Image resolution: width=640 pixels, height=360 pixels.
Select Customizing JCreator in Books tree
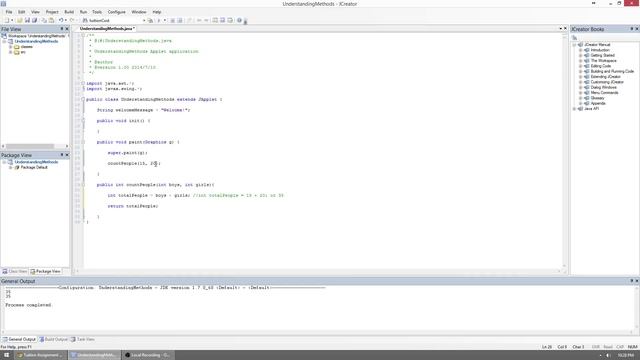607,82
